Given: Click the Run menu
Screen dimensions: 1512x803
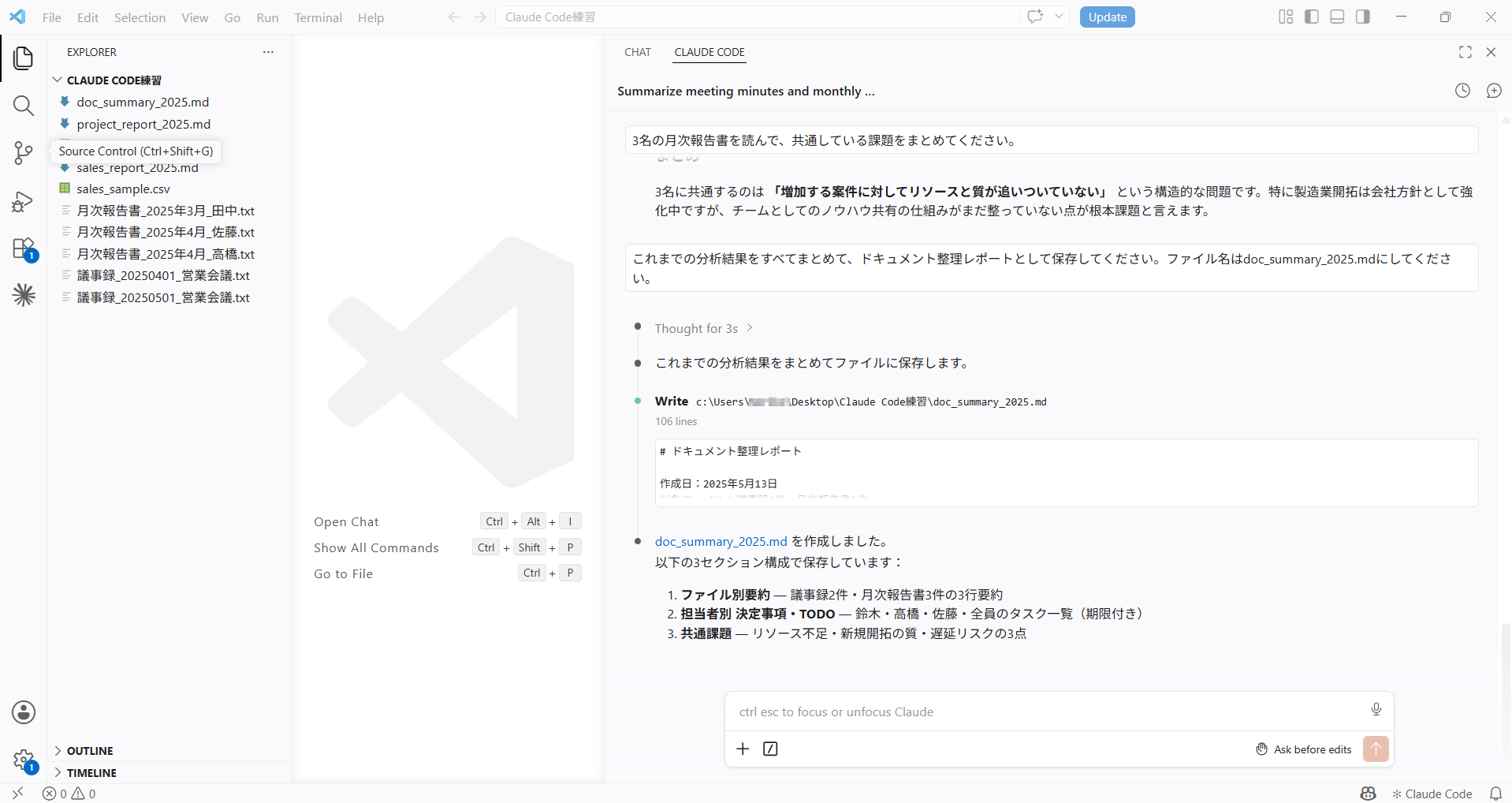Looking at the screenshot, I should point(267,17).
